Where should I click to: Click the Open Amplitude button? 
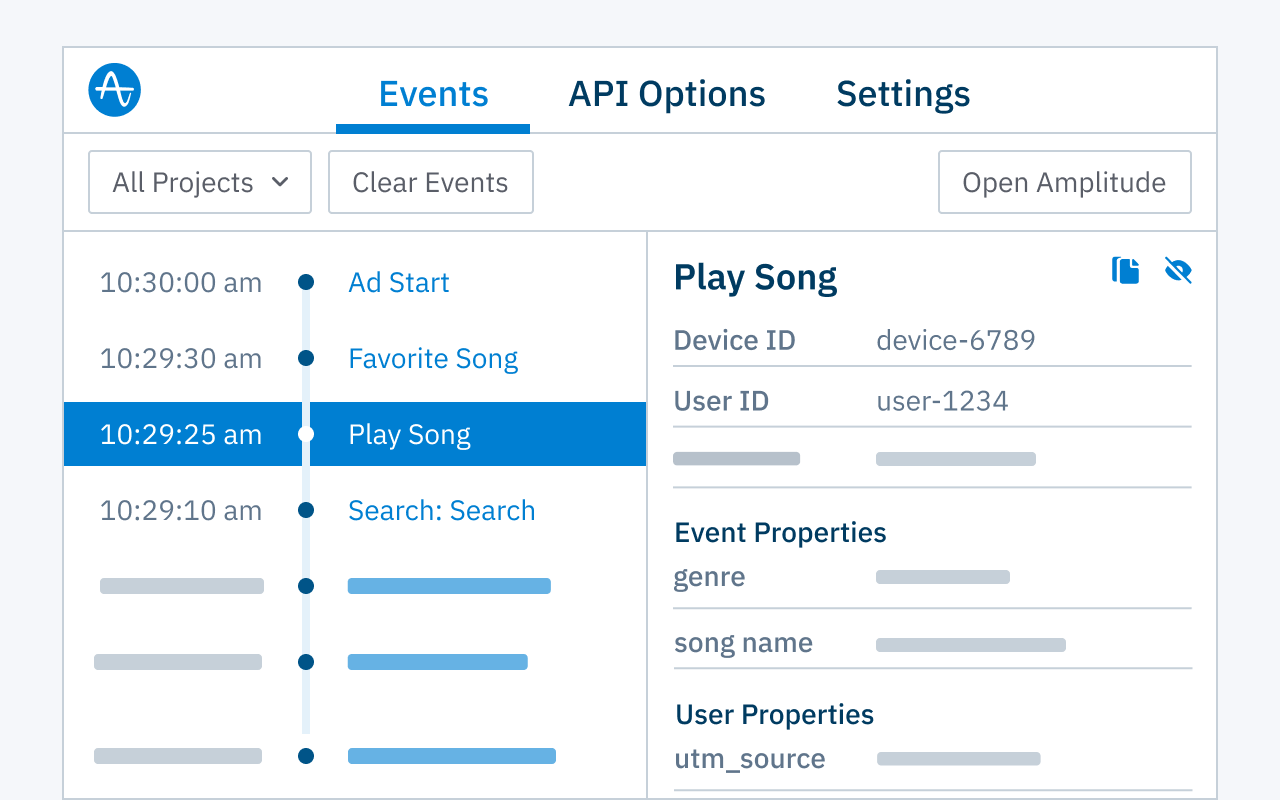tap(1064, 182)
